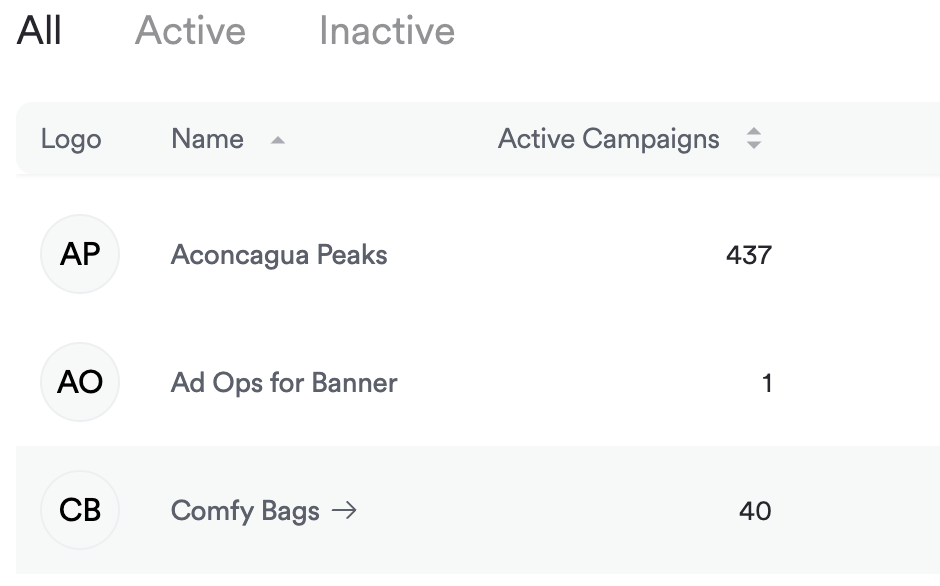
Task: Sort by Name column header
Action: (207, 139)
